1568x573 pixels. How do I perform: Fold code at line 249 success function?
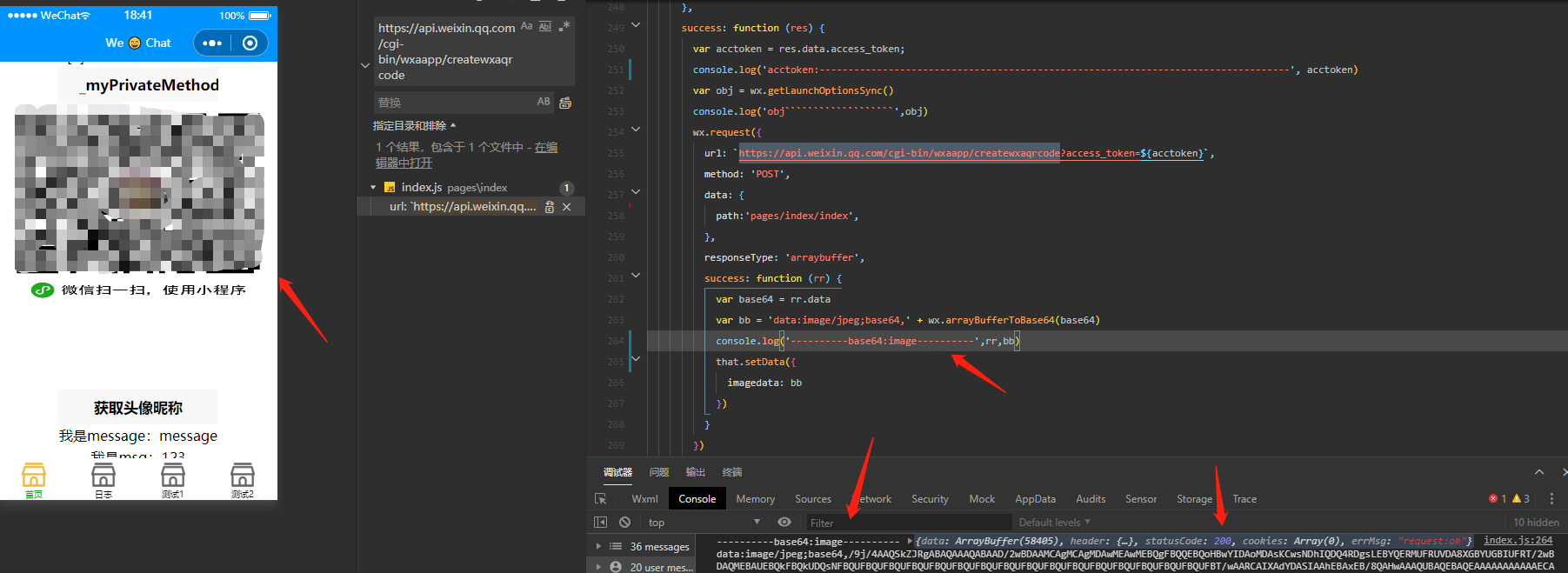(636, 25)
